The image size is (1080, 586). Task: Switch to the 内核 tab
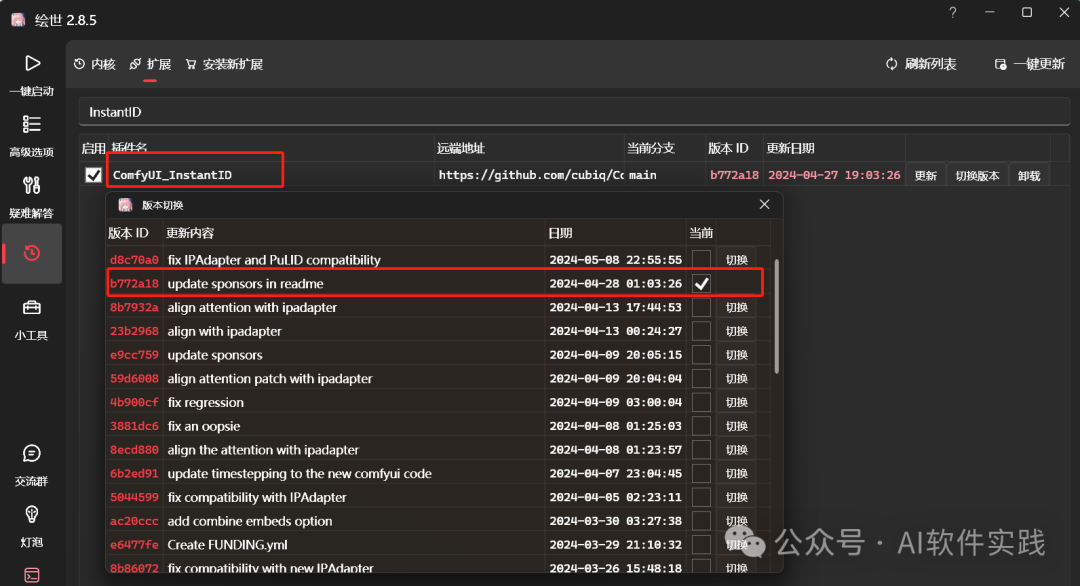coord(95,64)
